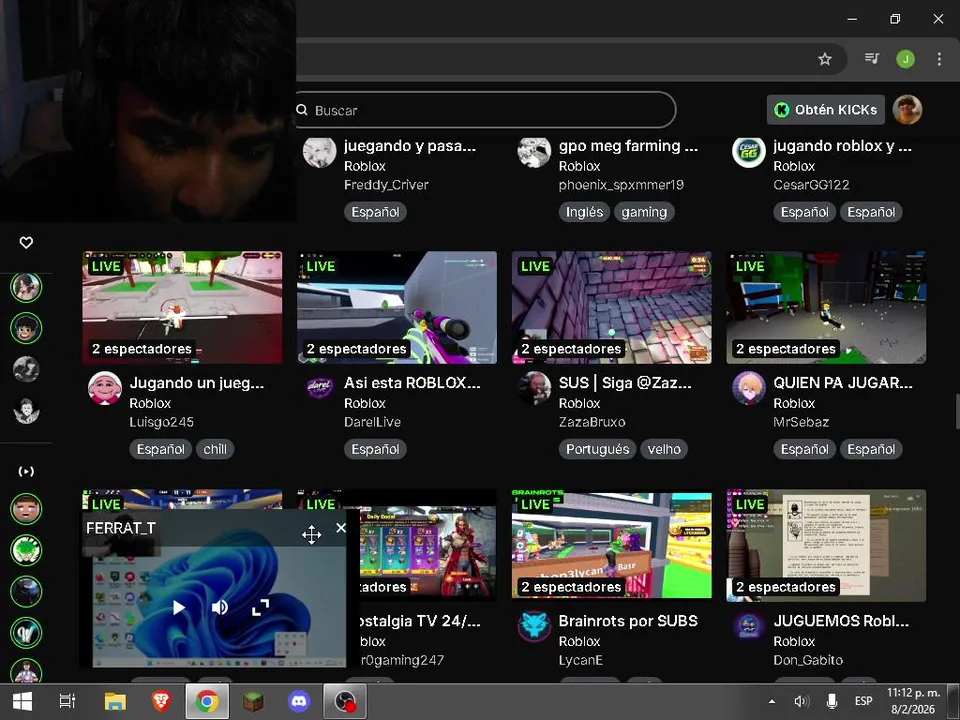Click the microphone tray icon
Image resolution: width=960 pixels, height=720 pixels.
click(832, 702)
